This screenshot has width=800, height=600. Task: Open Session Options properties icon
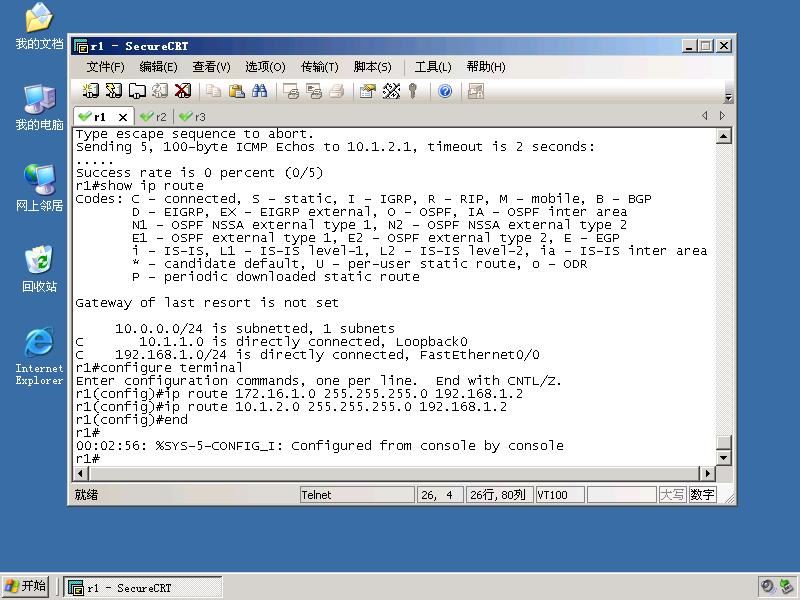coord(367,91)
